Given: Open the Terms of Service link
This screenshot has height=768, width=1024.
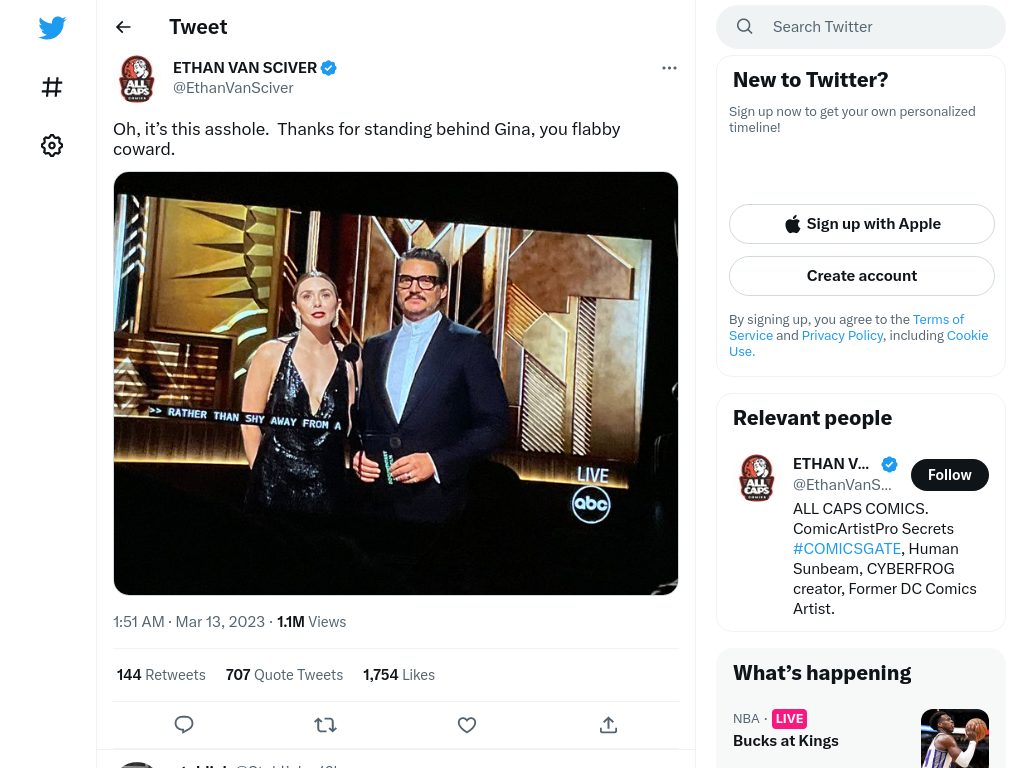Looking at the screenshot, I should point(846,327).
